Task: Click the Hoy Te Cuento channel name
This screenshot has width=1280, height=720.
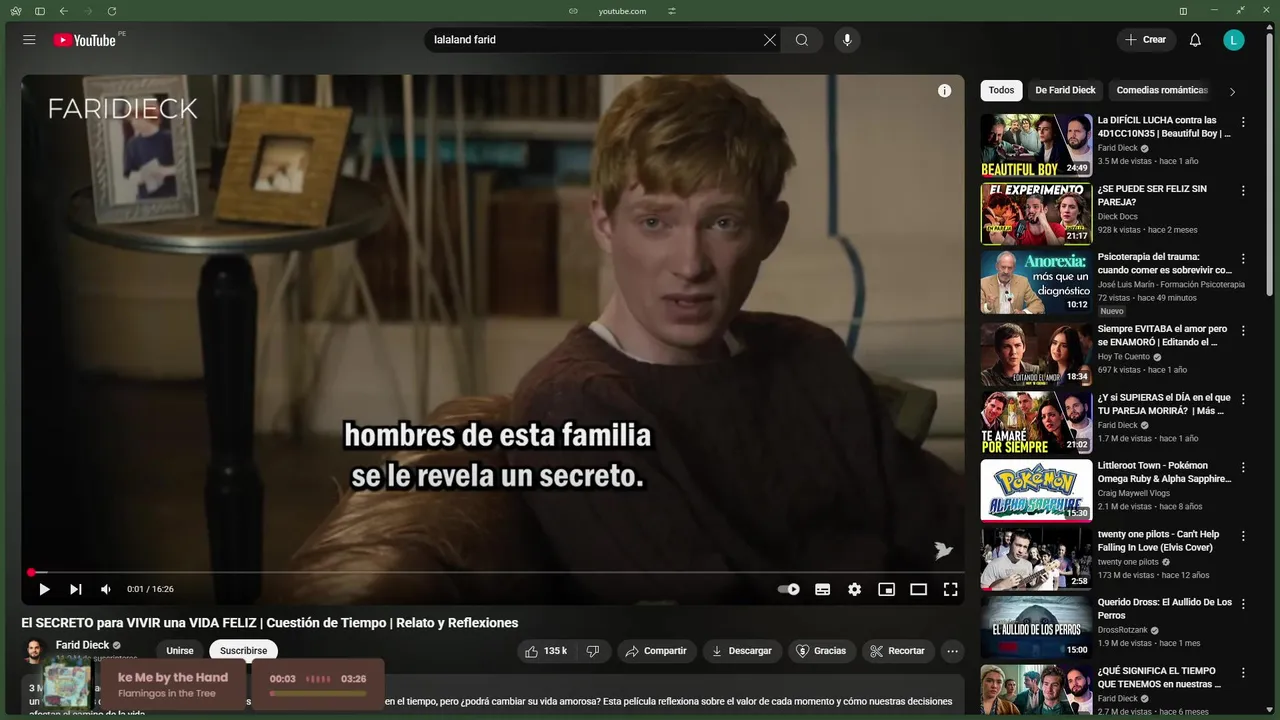Action: point(1124,357)
